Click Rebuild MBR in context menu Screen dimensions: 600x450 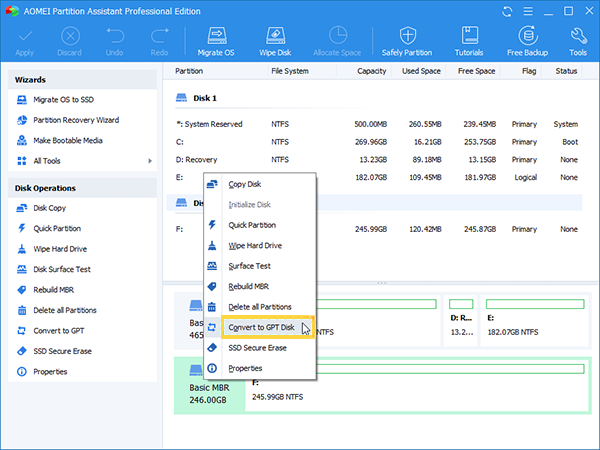[260, 287]
